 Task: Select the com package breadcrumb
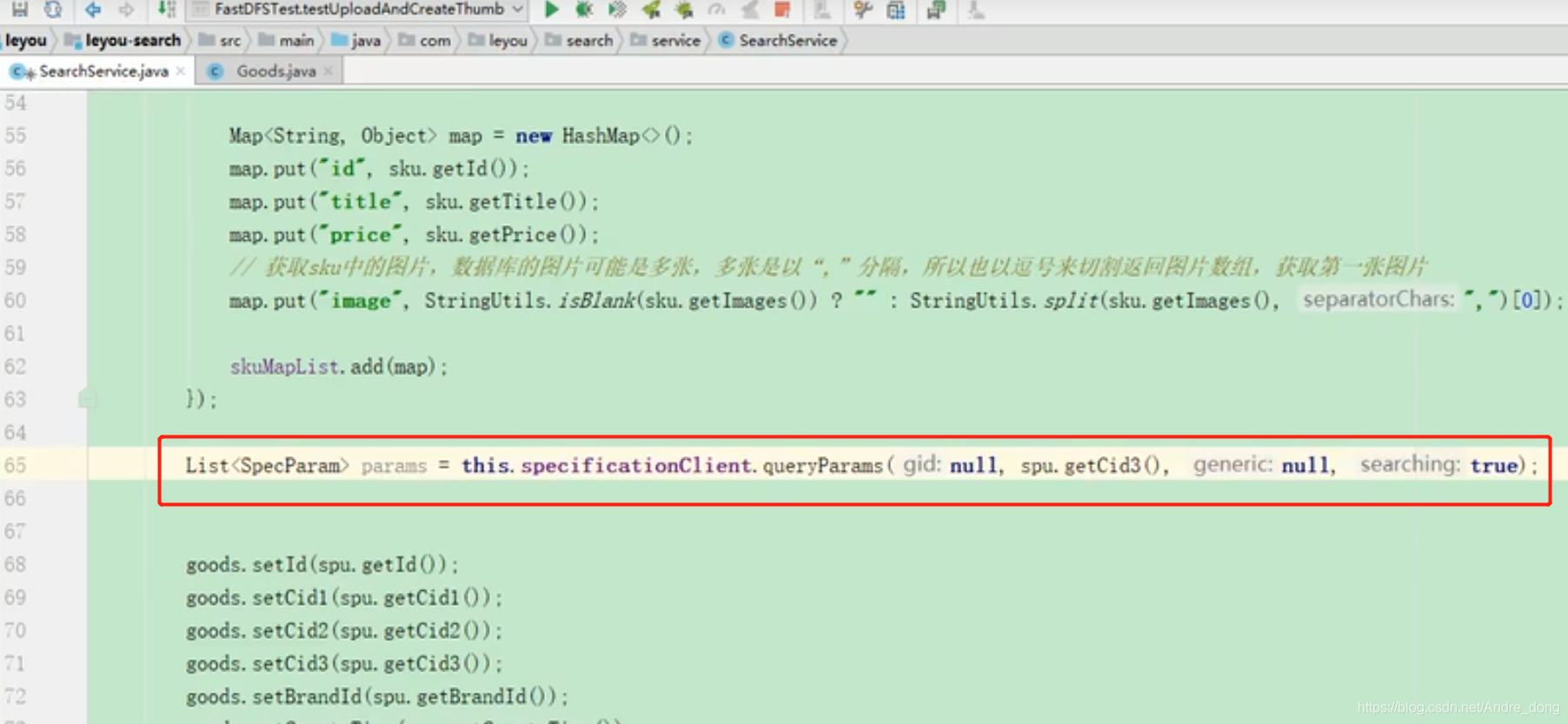point(425,41)
